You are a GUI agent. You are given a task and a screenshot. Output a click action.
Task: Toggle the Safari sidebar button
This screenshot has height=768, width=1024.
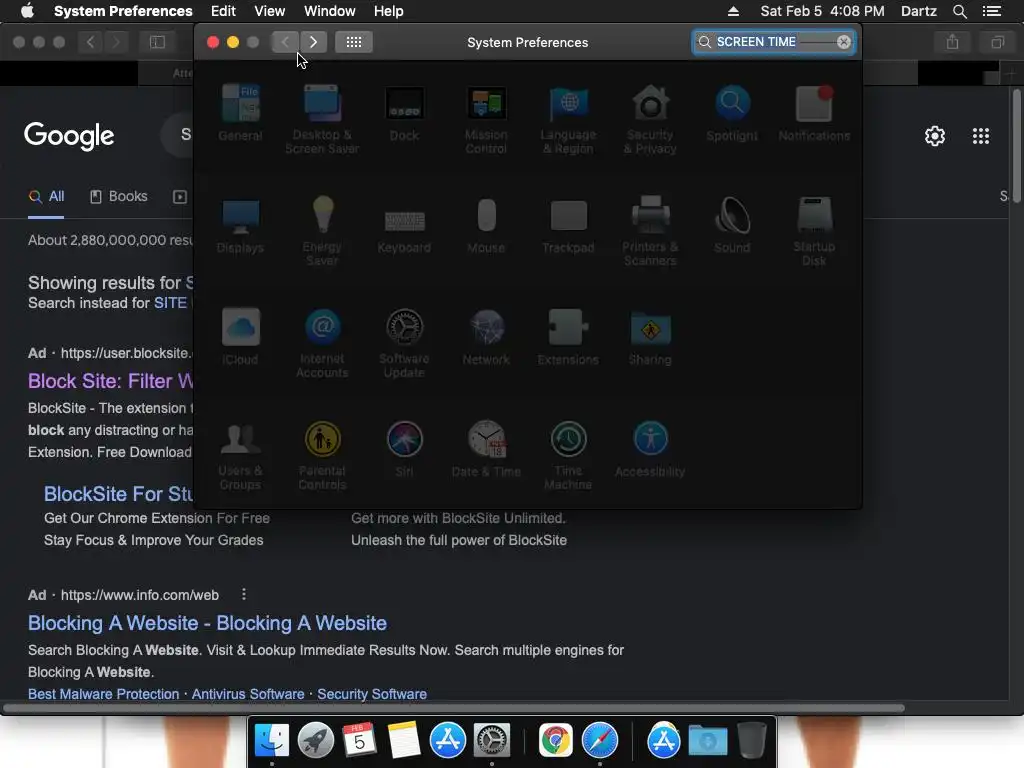[157, 42]
